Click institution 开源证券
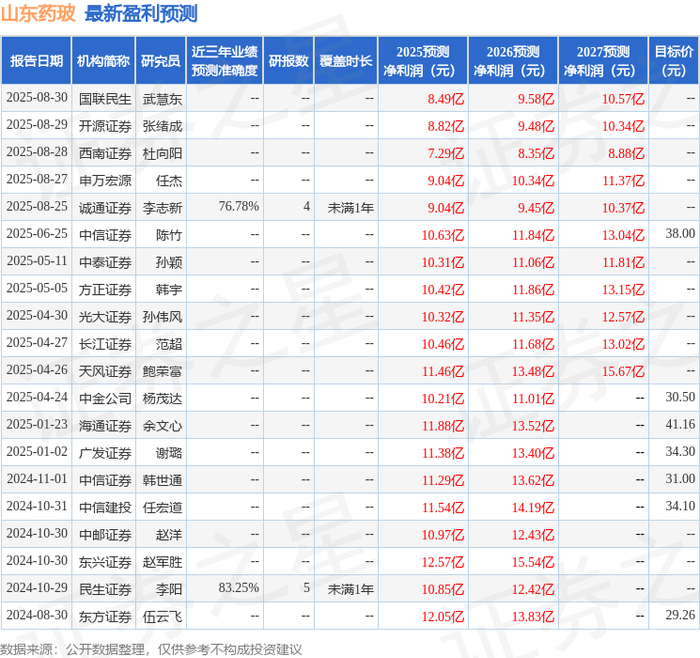 point(105,126)
